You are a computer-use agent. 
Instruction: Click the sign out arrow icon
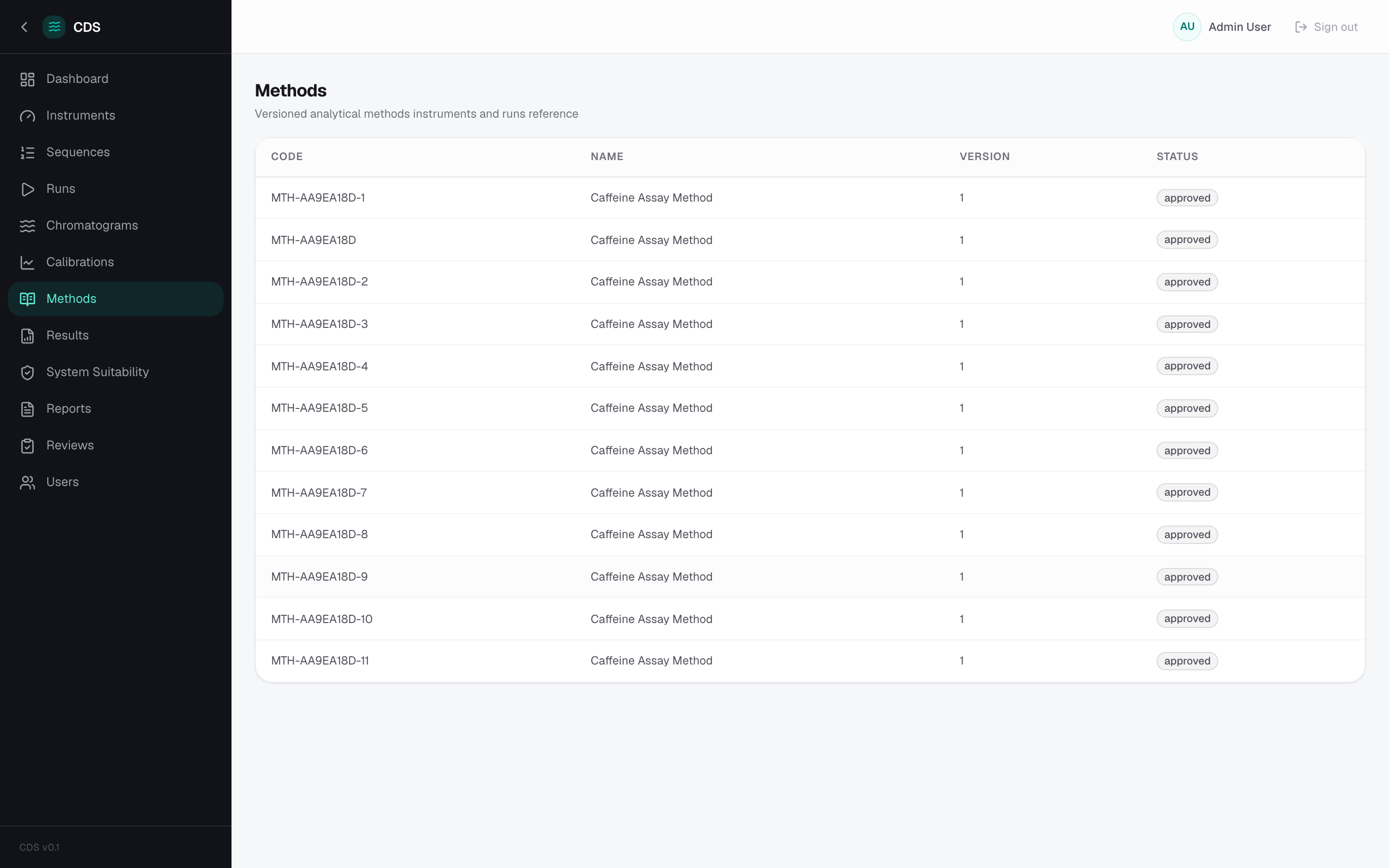point(1301,27)
